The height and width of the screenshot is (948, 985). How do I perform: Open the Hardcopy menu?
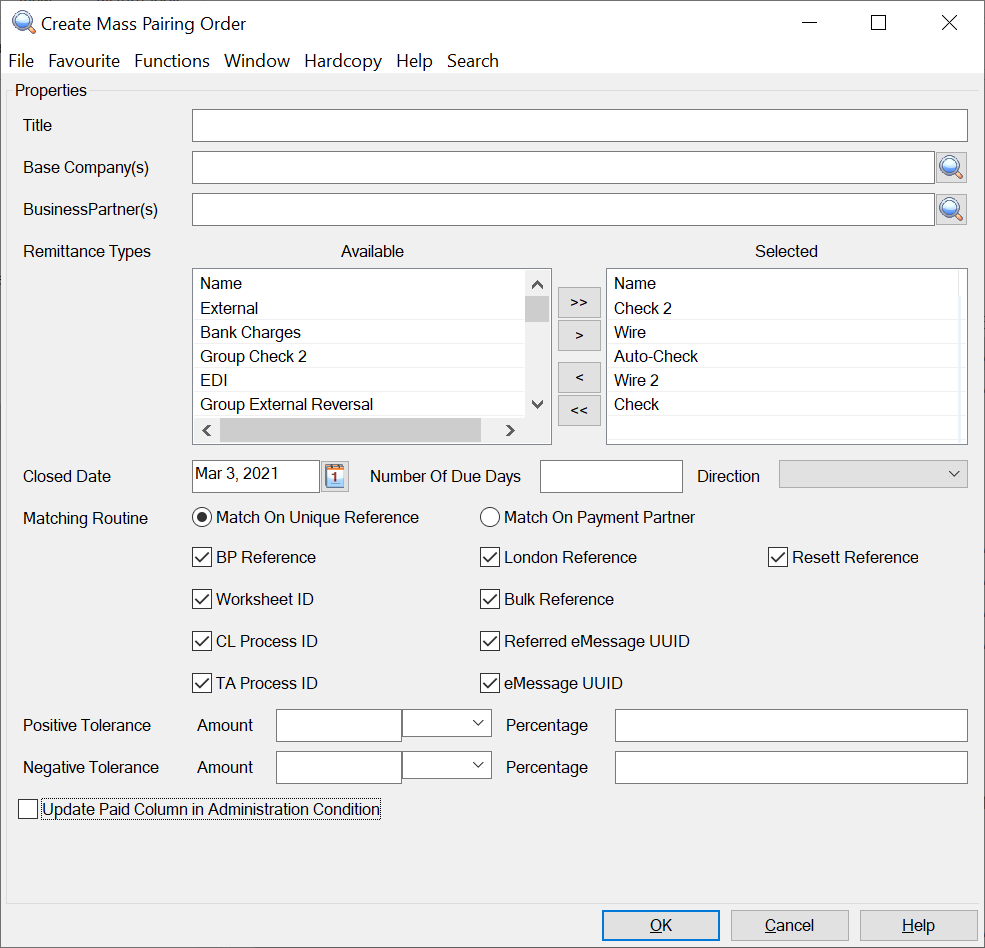click(x=343, y=61)
